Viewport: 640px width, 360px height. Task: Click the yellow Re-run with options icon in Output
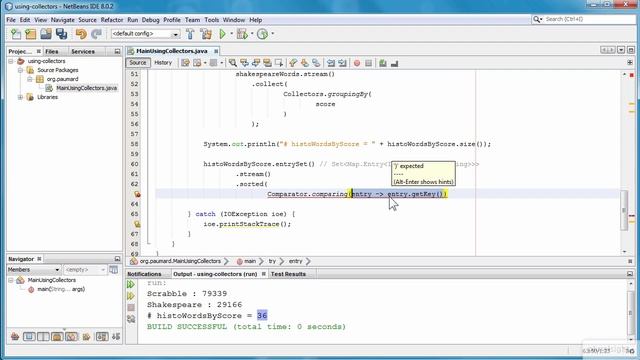(131, 296)
